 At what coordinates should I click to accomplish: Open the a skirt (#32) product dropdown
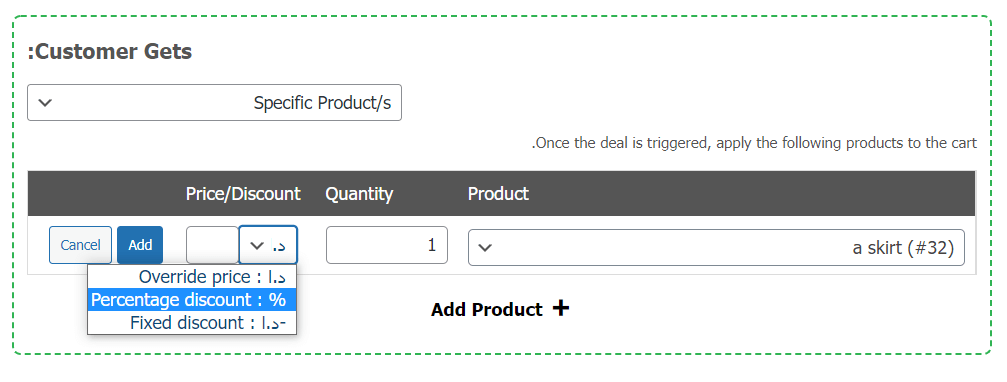pyautogui.click(x=716, y=247)
